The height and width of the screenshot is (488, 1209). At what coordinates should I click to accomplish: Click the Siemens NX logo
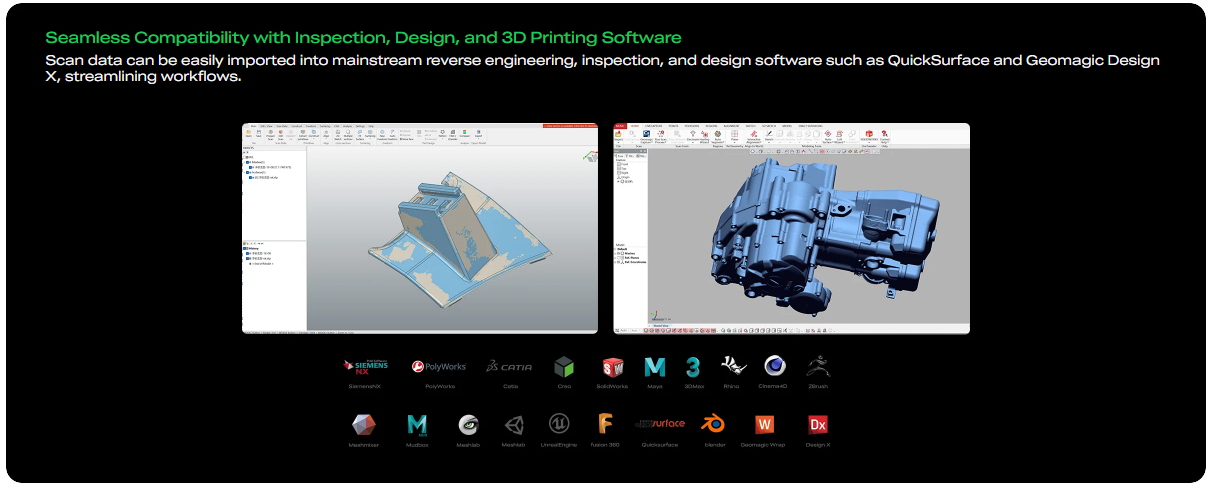tap(364, 367)
